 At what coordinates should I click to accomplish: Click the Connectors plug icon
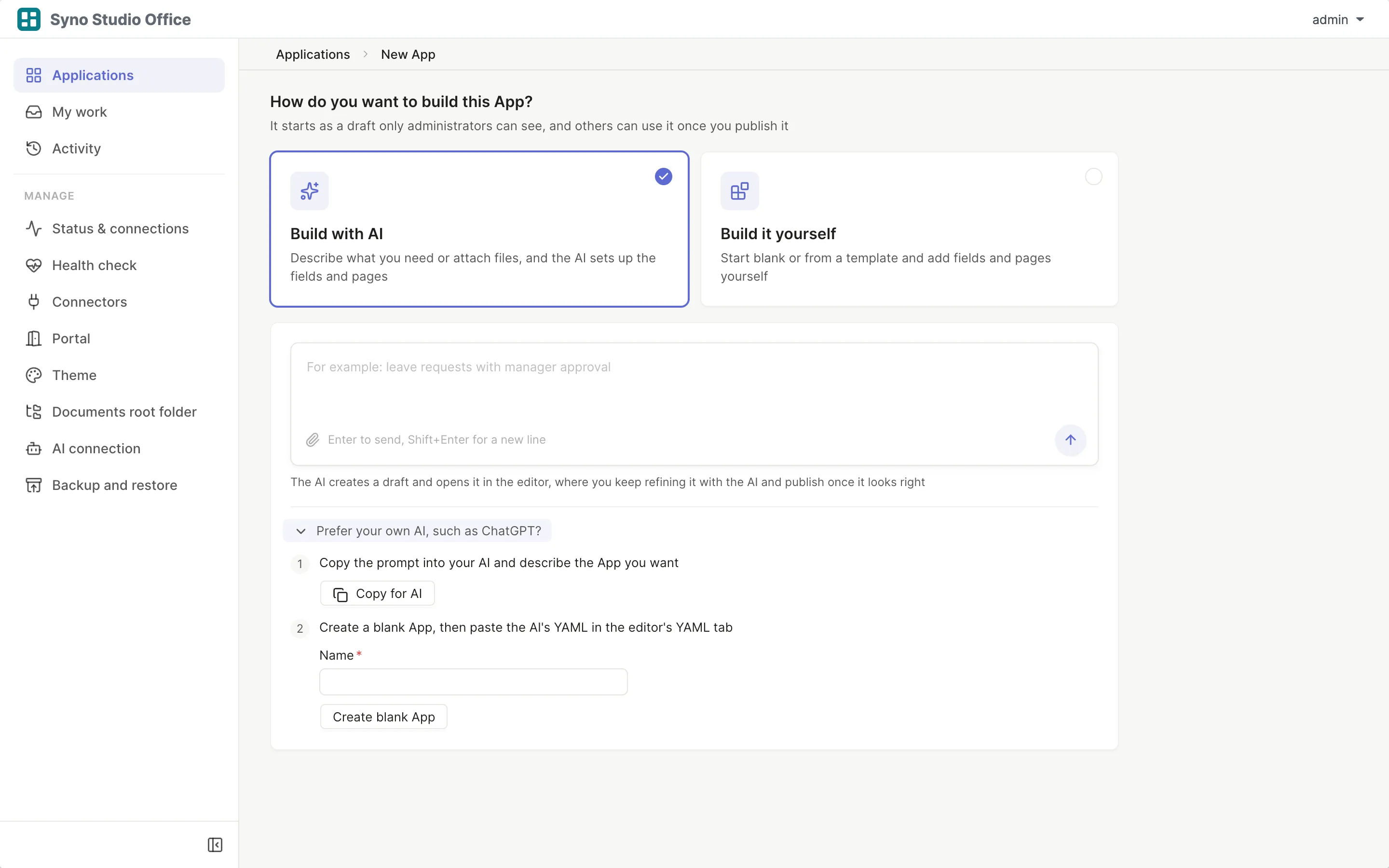tap(34, 302)
